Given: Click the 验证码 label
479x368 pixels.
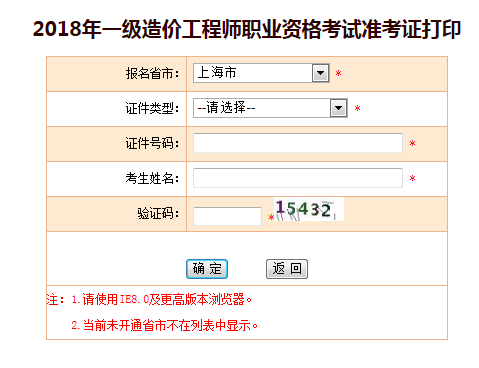Looking at the screenshot, I should click(x=158, y=213).
